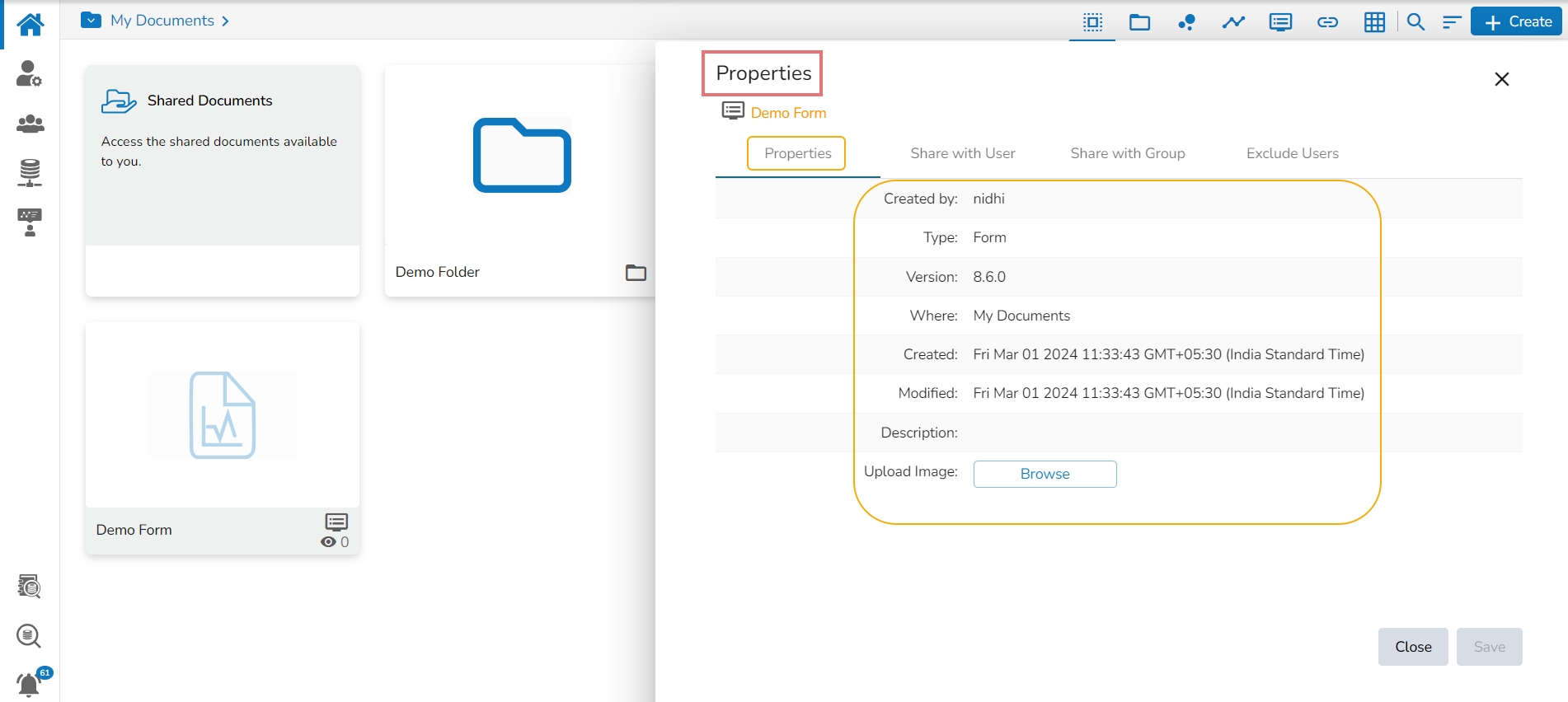Open the search magnifier in toolbar
The width and height of the screenshot is (1568, 702).
tap(1415, 22)
